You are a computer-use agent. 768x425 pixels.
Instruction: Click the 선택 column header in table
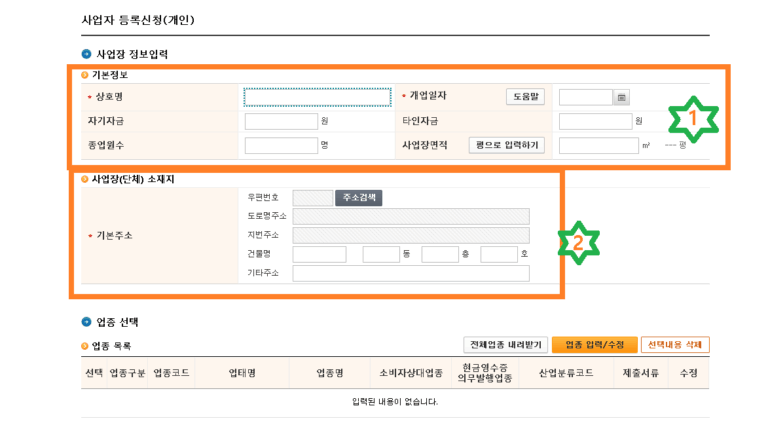click(x=94, y=373)
